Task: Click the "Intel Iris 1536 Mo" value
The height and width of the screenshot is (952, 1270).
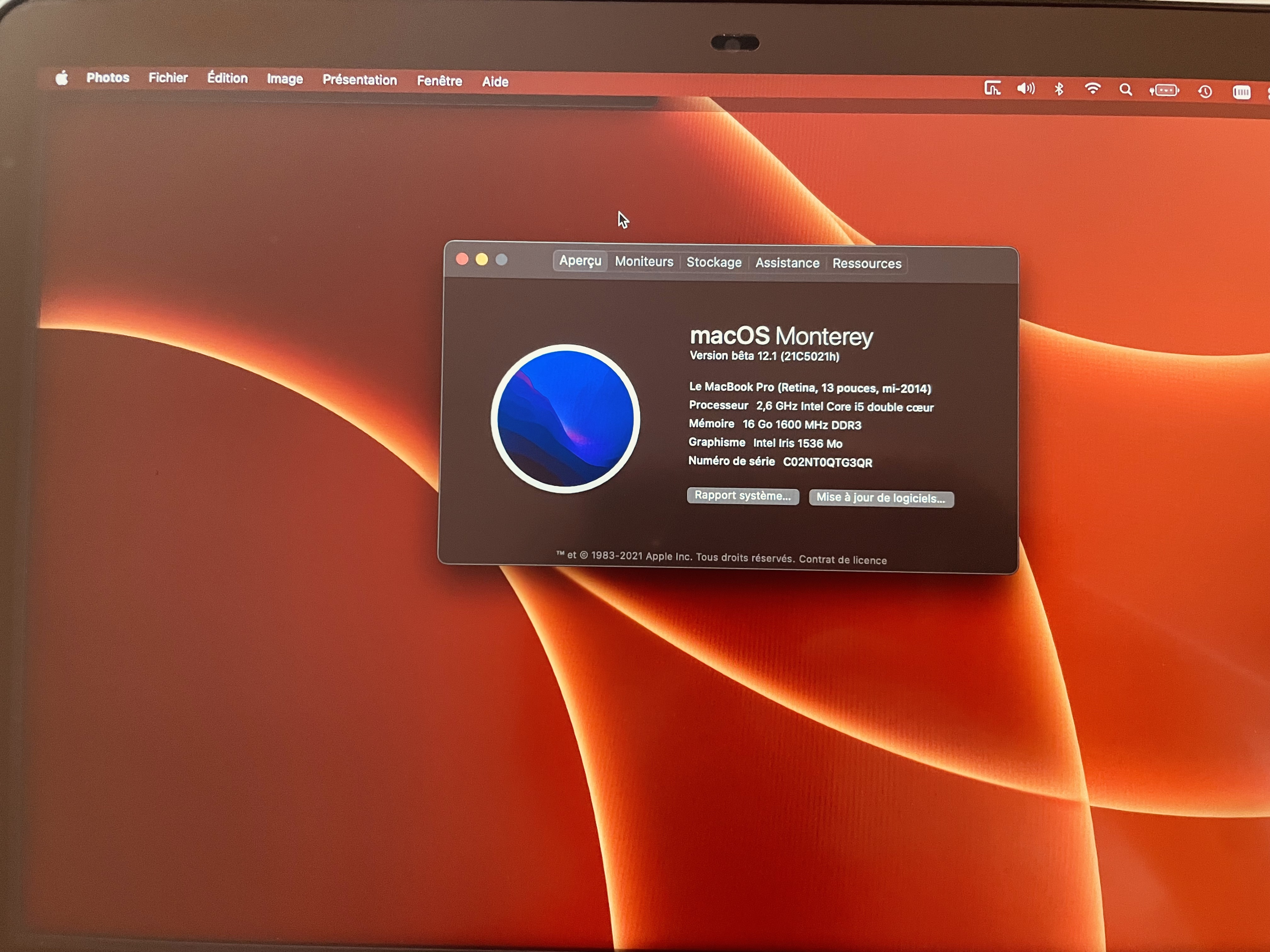Action: pyautogui.click(x=798, y=444)
